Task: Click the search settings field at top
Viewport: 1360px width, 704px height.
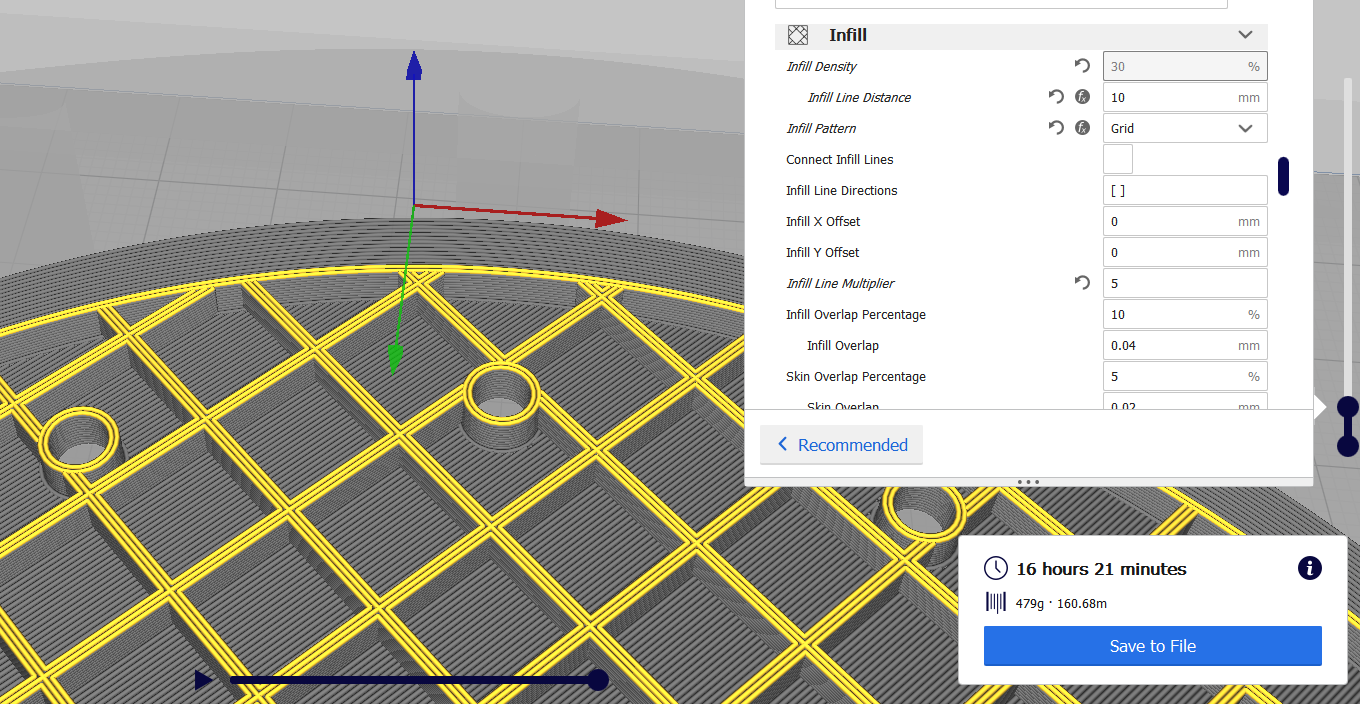Action: (1001, 4)
